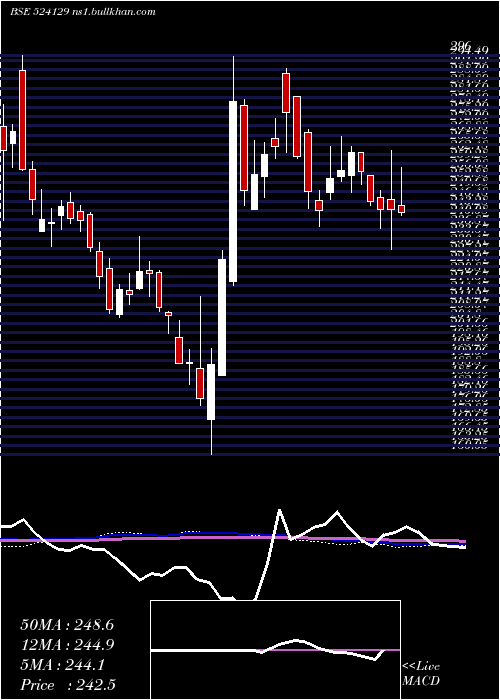This screenshot has height=700, width=500.
Task: Click the BSE 524129 ns1.bullkhan.com title text
Action: coord(83,12)
